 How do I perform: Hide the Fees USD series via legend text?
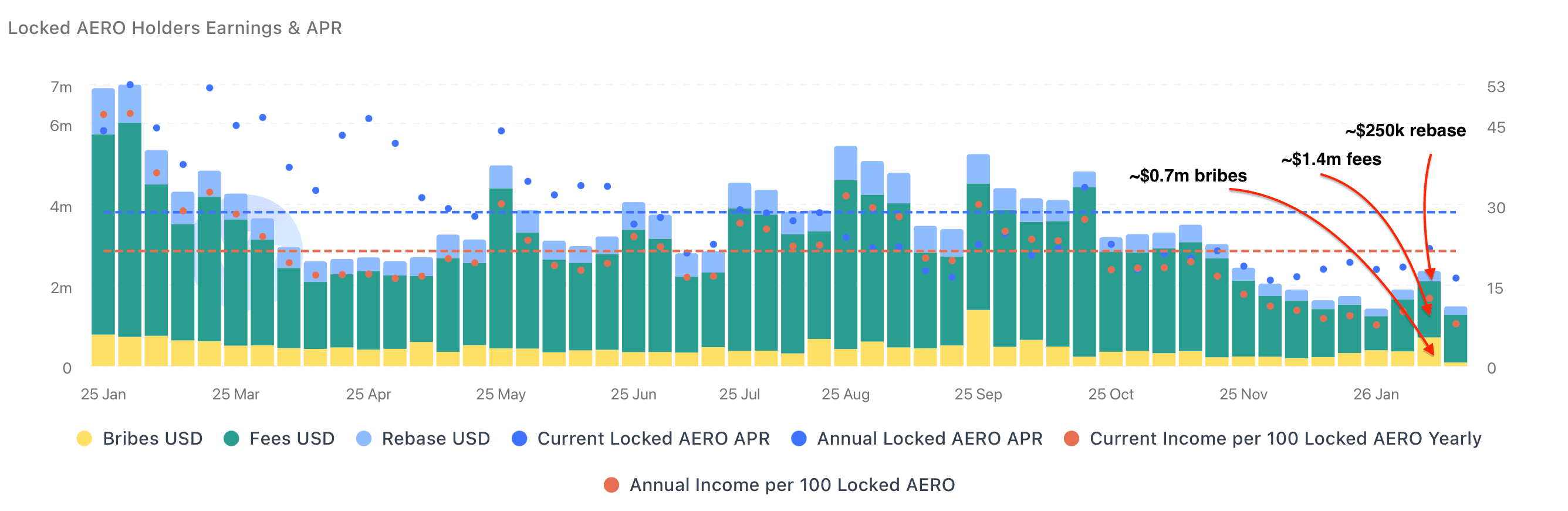pos(292,439)
